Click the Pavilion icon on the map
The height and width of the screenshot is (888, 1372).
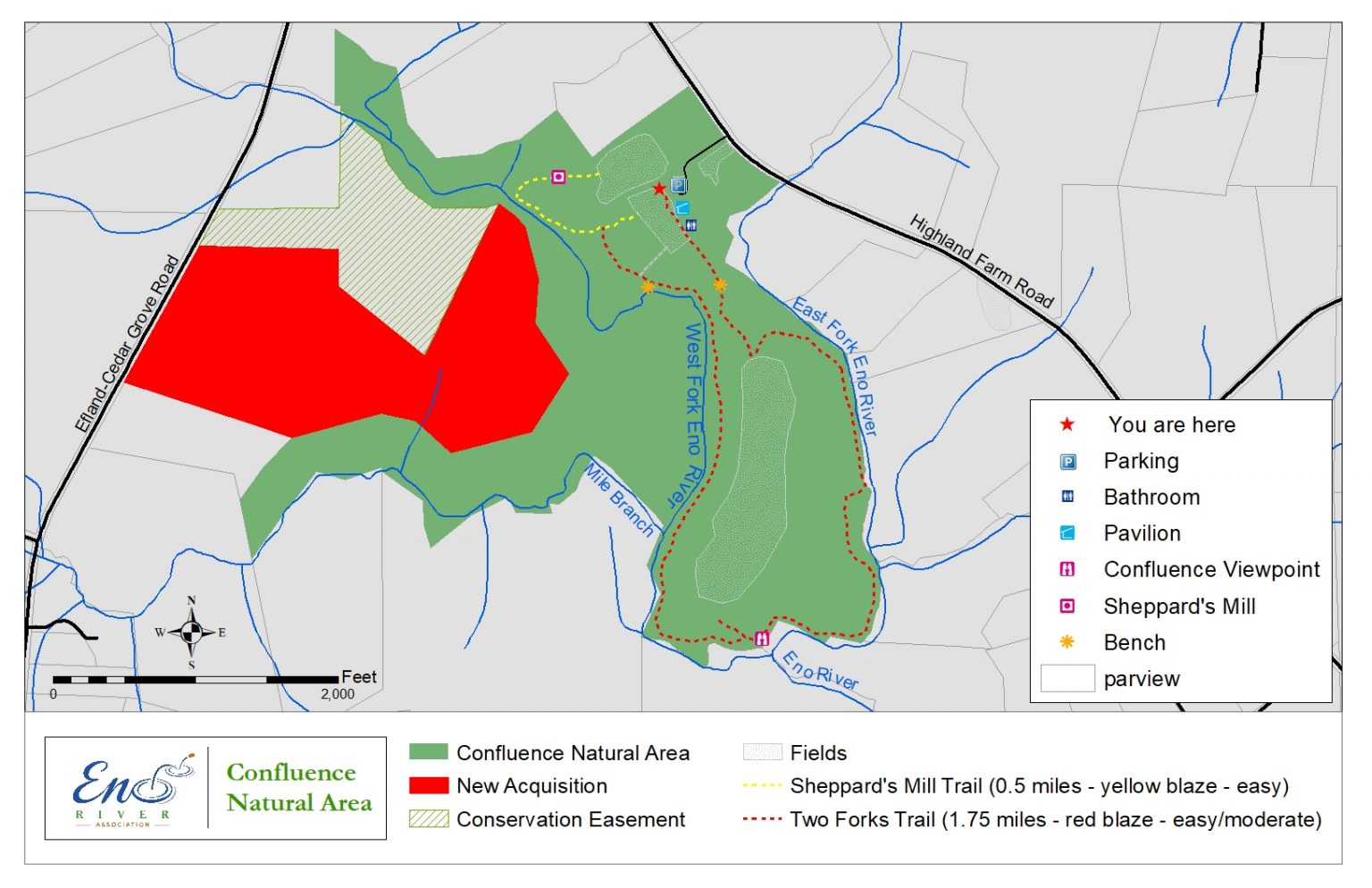pyautogui.click(x=682, y=207)
